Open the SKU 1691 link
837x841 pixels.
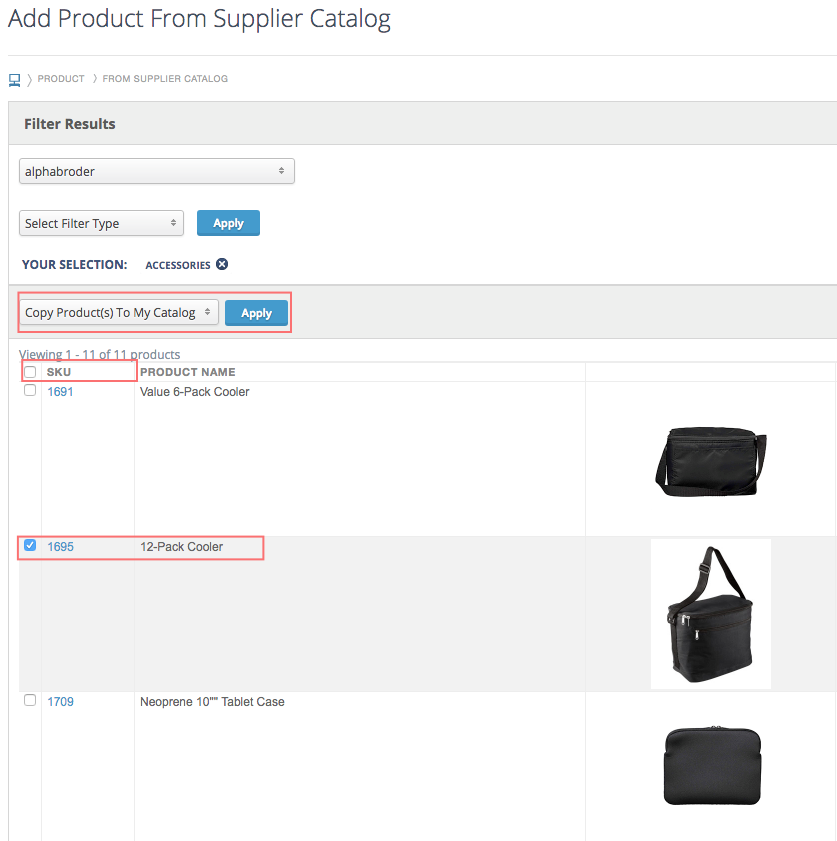pos(60,392)
